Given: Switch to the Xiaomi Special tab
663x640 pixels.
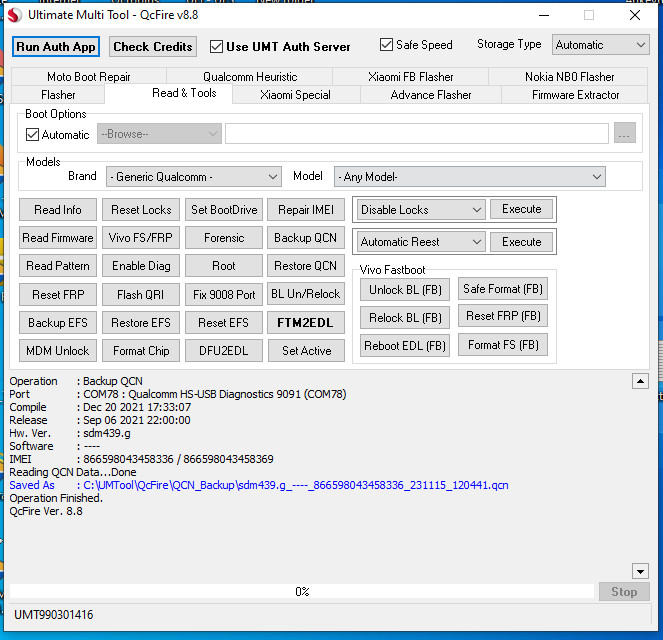Looking at the screenshot, I should (x=295, y=95).
